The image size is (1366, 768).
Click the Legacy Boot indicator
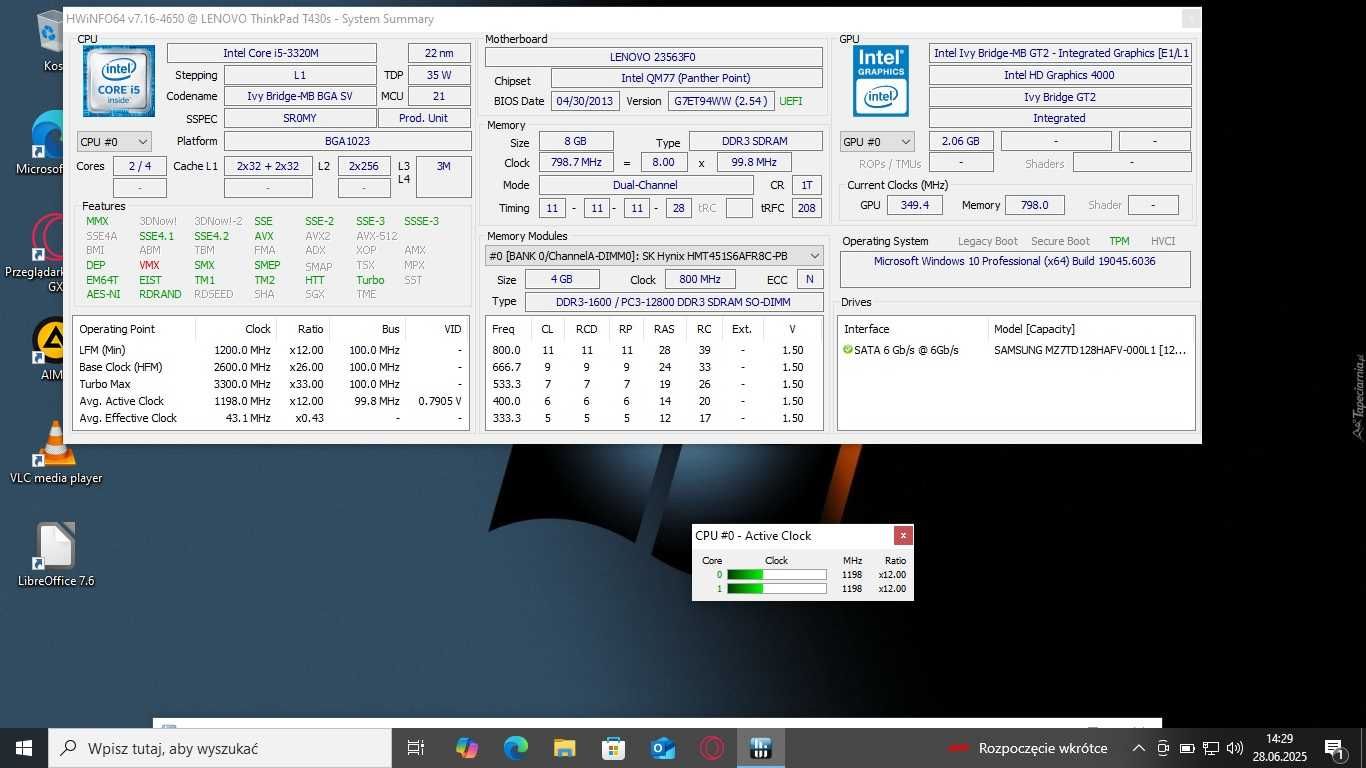tap(987, 241)
